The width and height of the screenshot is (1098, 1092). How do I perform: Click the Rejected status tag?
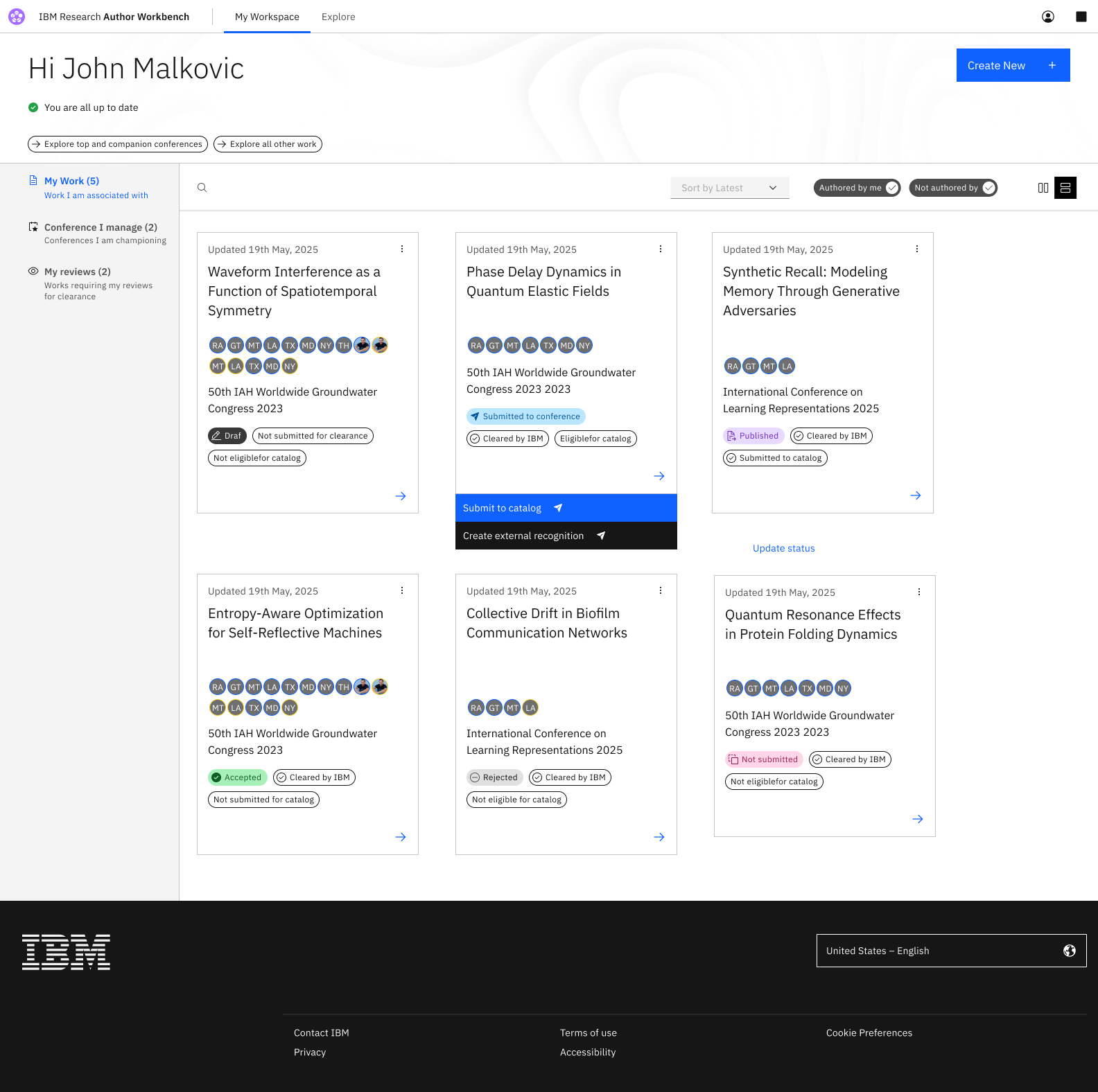(x=495, y=777)
